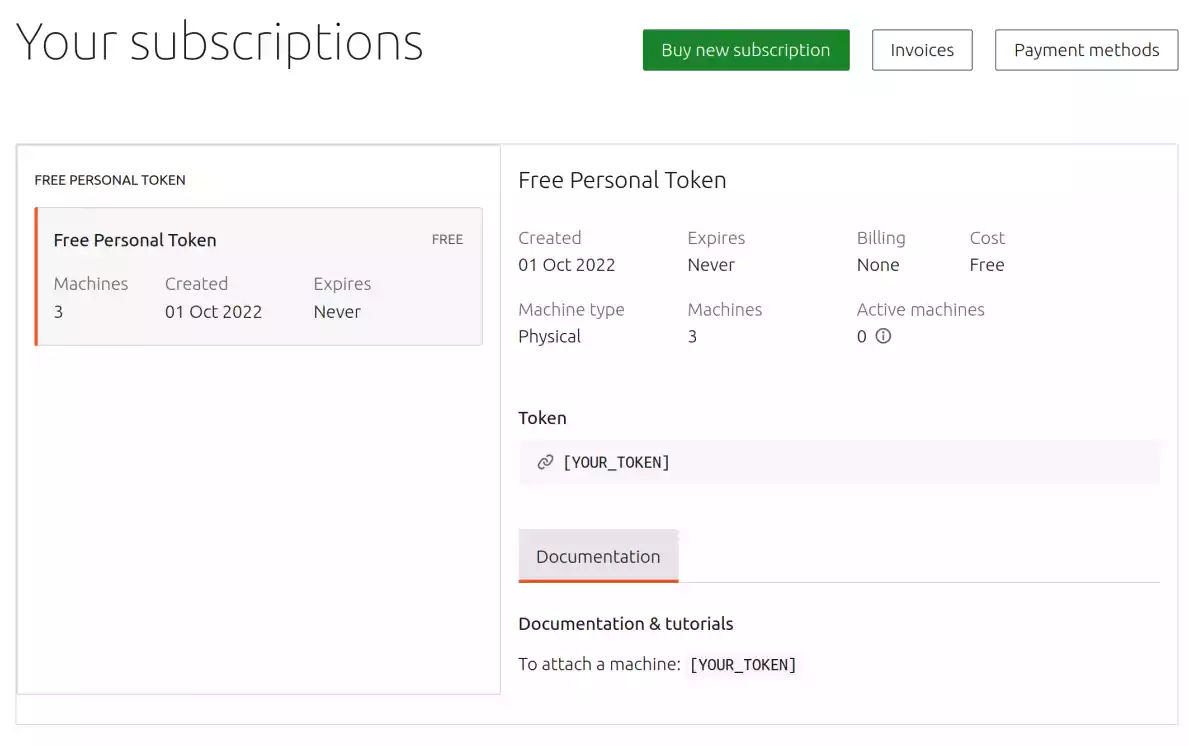Click the FREE PERSONAL TOKEN list header
The width and height of the screenshot is (1189, 746).
pos(110,181)
